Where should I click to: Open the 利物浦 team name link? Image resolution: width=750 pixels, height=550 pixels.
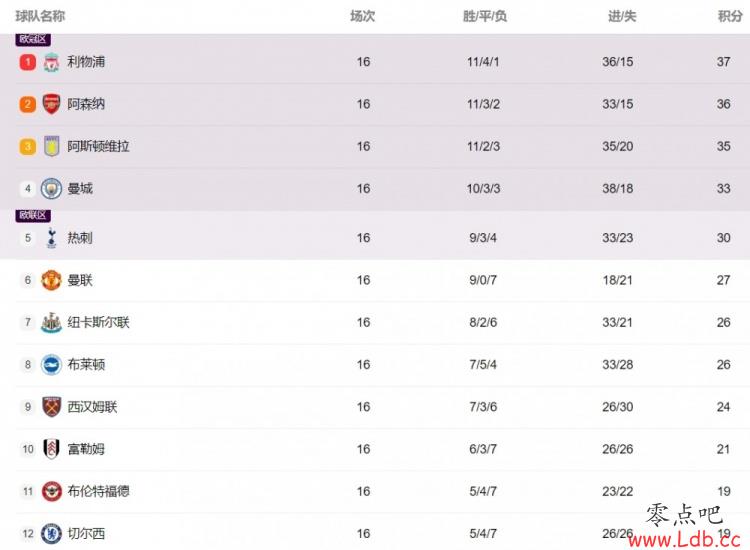(86, 62)
